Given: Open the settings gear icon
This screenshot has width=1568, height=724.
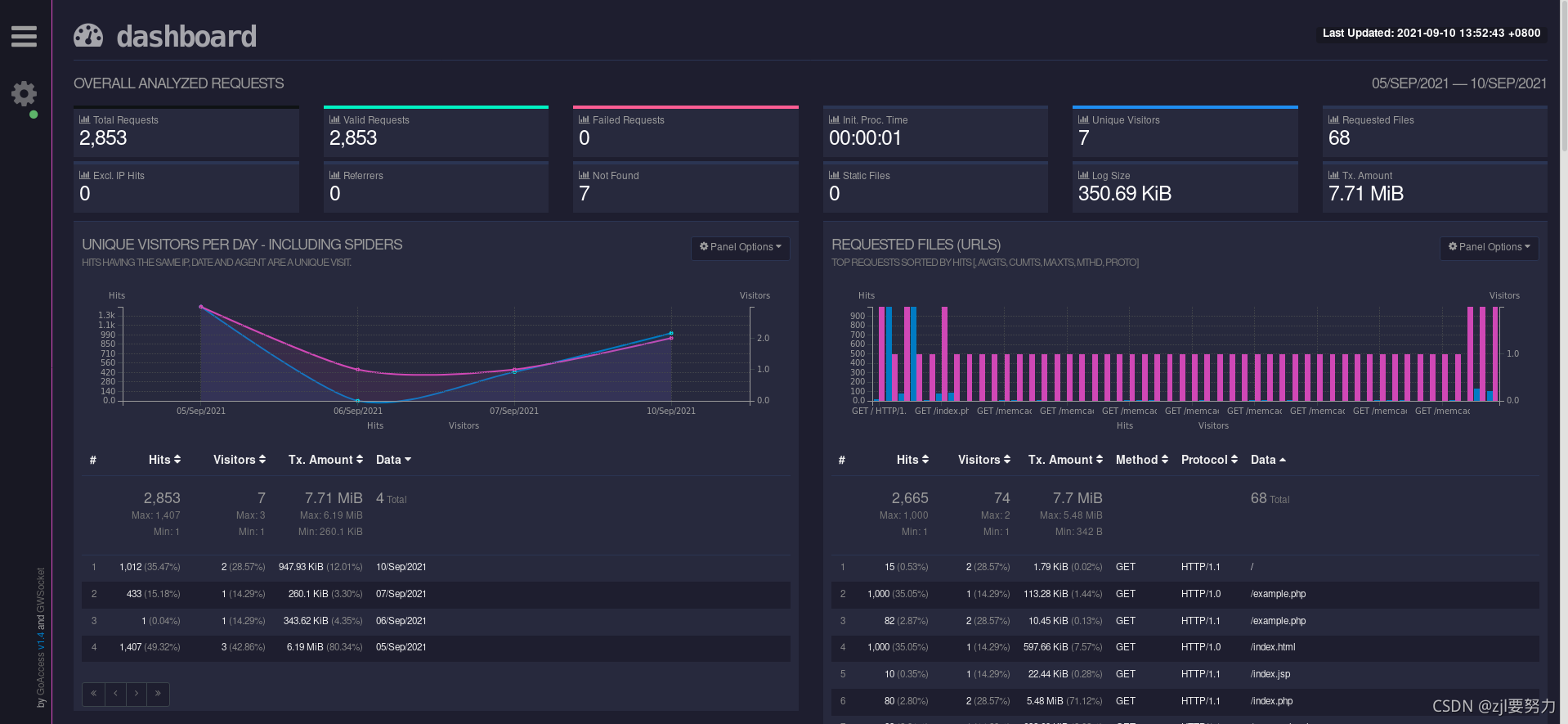Looking at the screenshot, I should click(x=24, y=93).
